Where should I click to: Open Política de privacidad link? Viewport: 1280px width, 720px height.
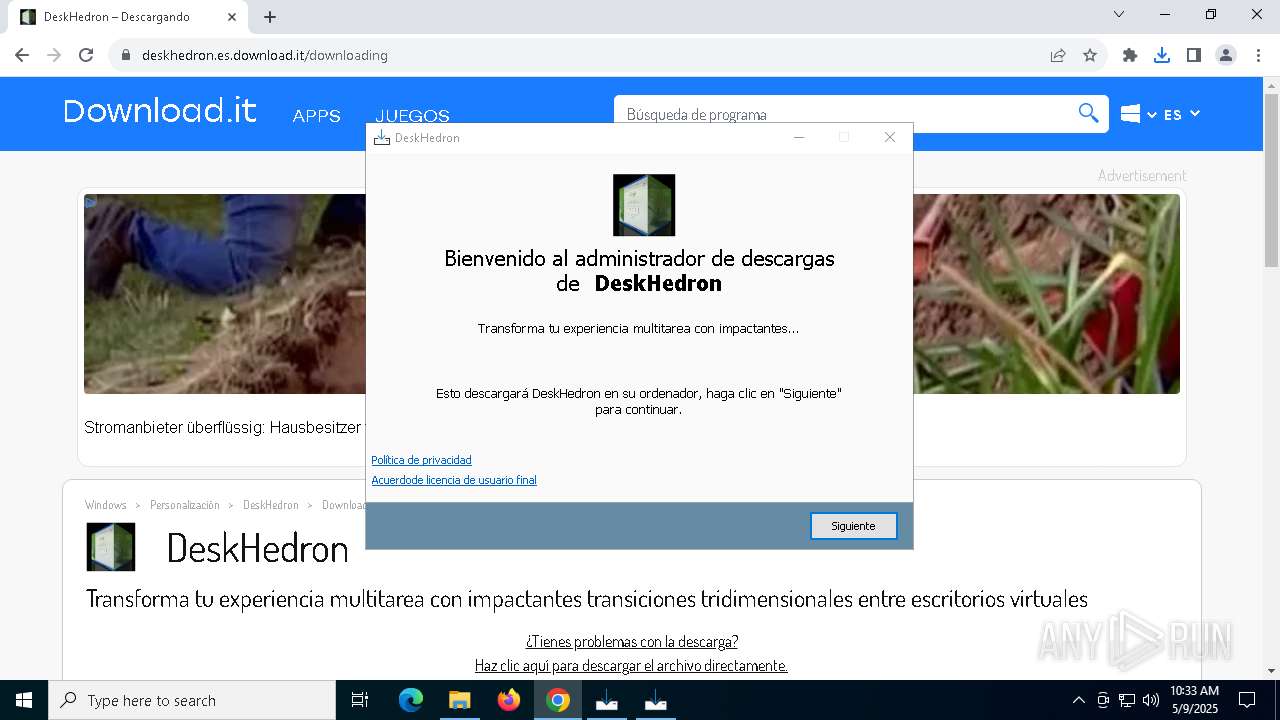coord(421,460)
